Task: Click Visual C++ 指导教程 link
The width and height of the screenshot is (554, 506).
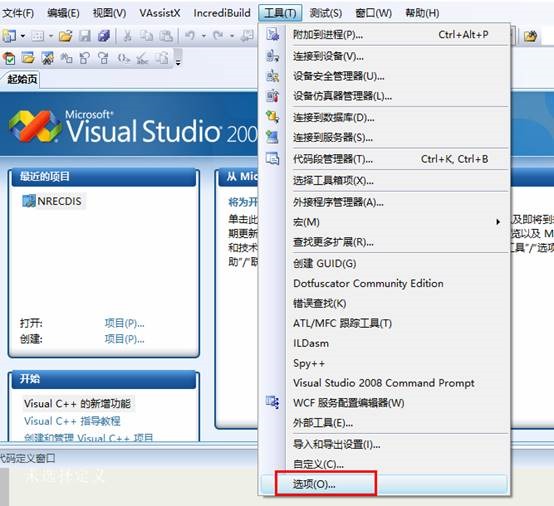Action: tap(72, 421)
